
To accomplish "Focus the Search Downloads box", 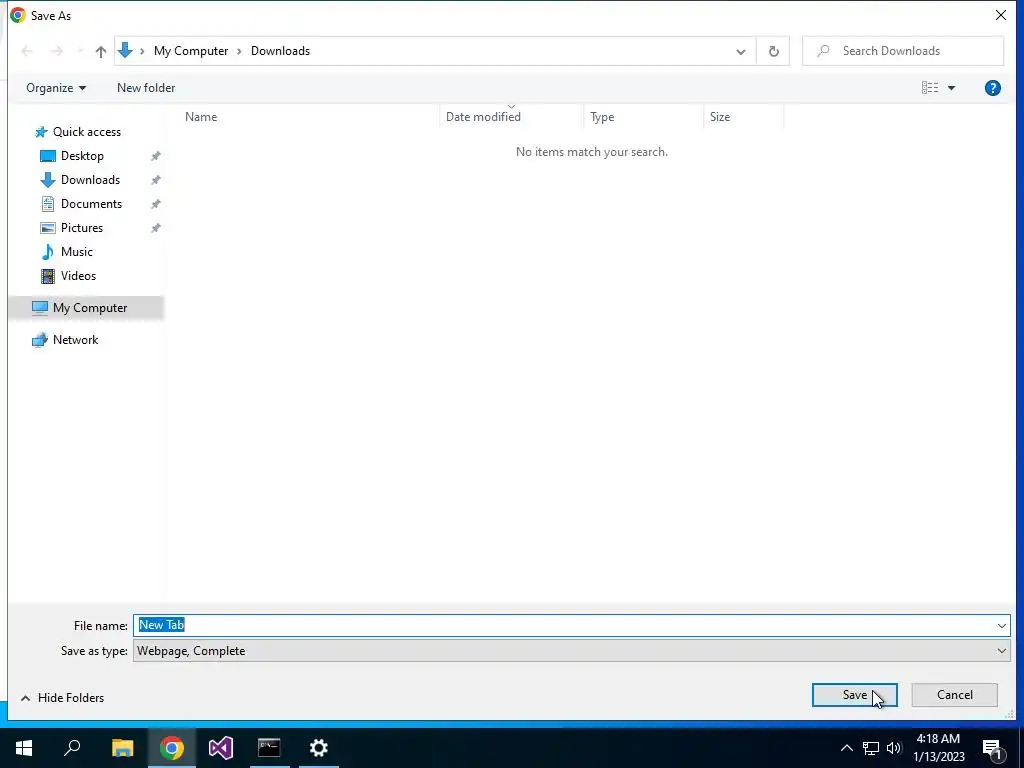I will pyautogui.click(x=903, y=51).
